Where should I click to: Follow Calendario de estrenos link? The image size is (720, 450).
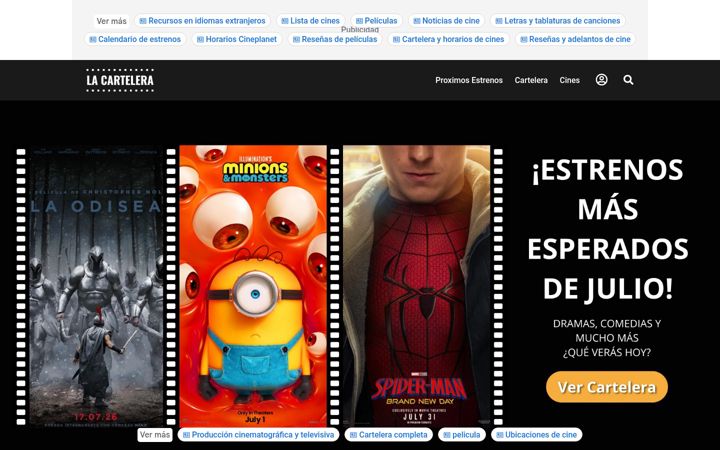tap(135, 39)
